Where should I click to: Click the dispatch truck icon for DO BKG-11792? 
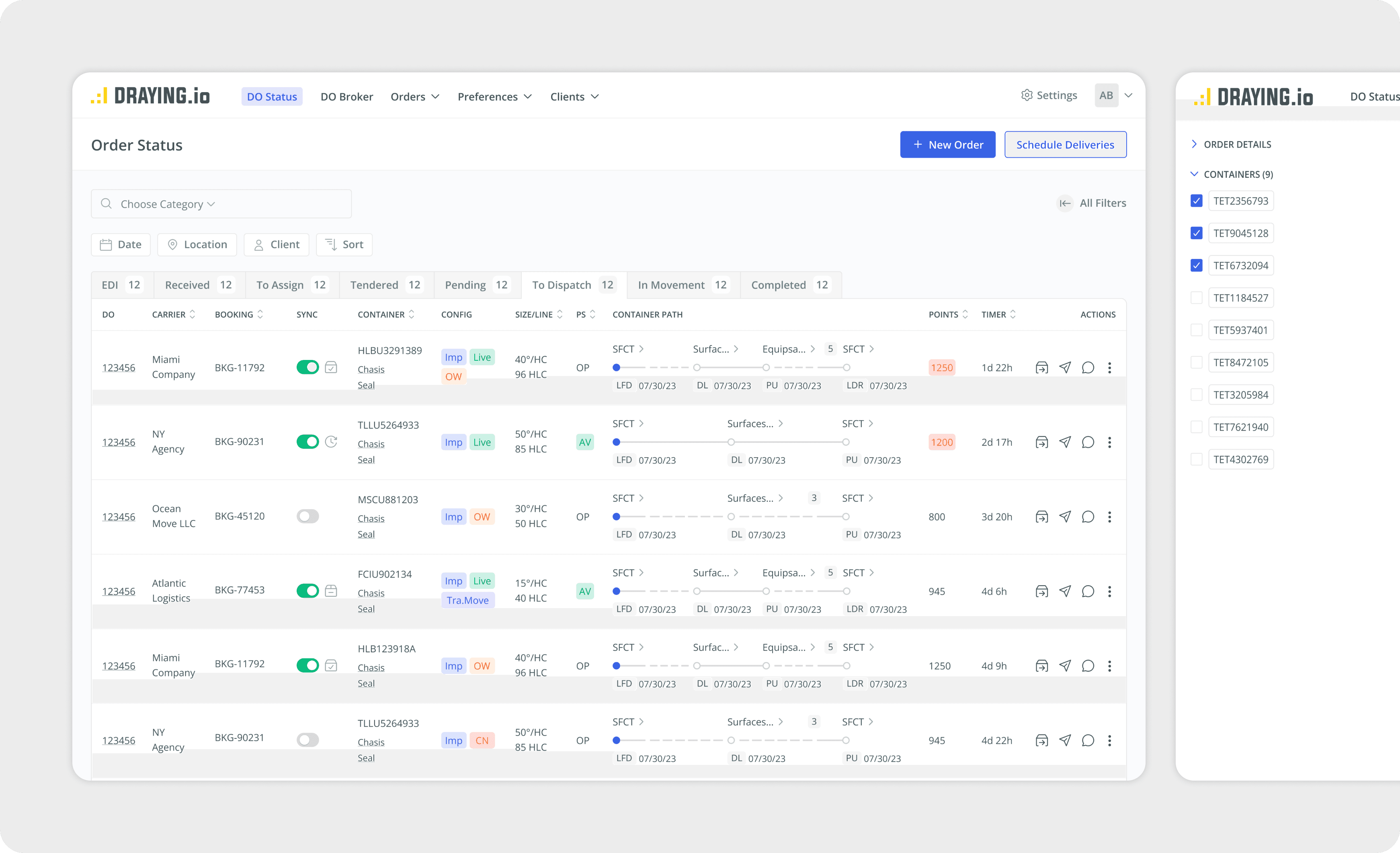[x=1042, y=367]
